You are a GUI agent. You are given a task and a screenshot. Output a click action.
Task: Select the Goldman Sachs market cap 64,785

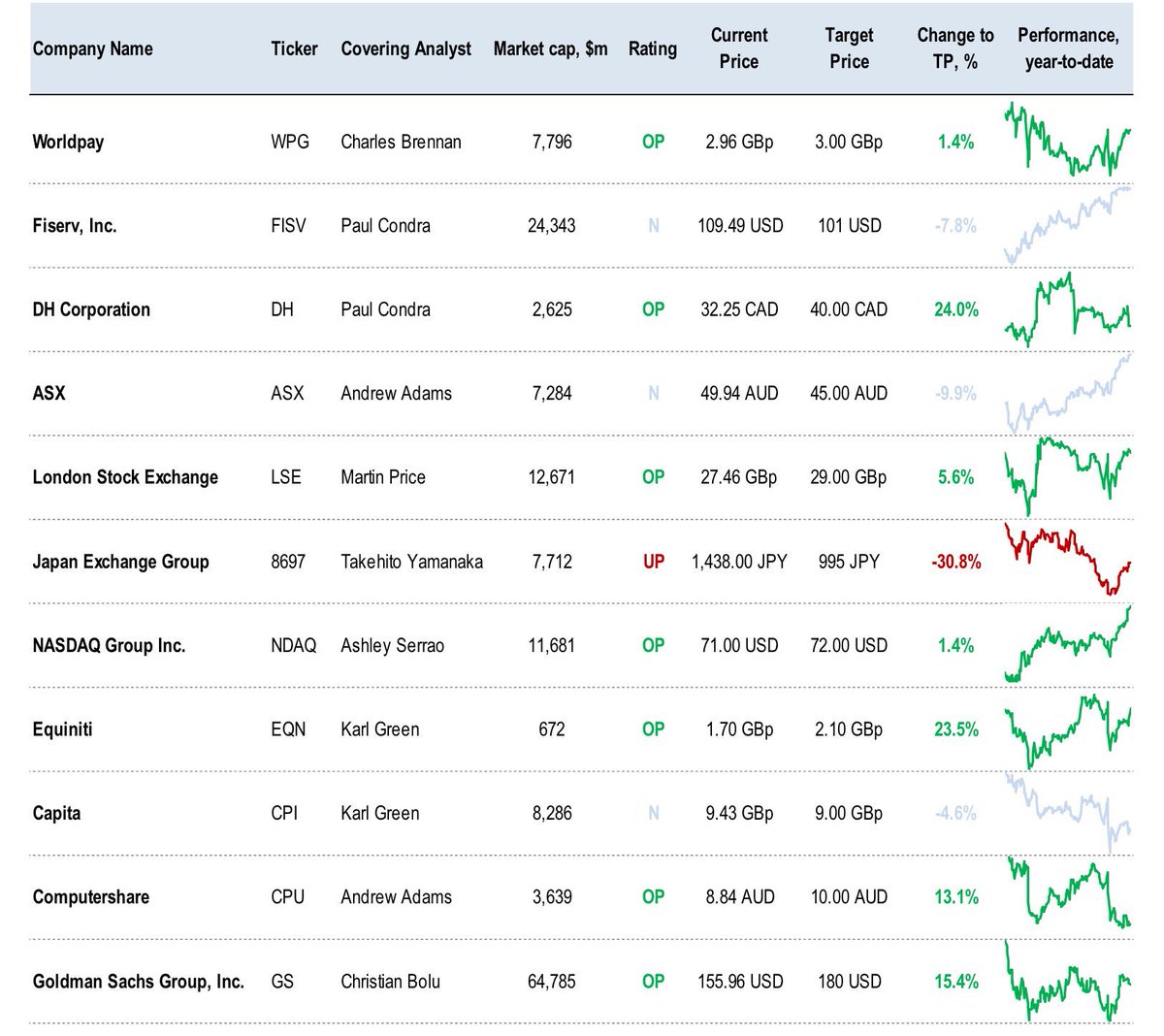[x=551, y=981]
